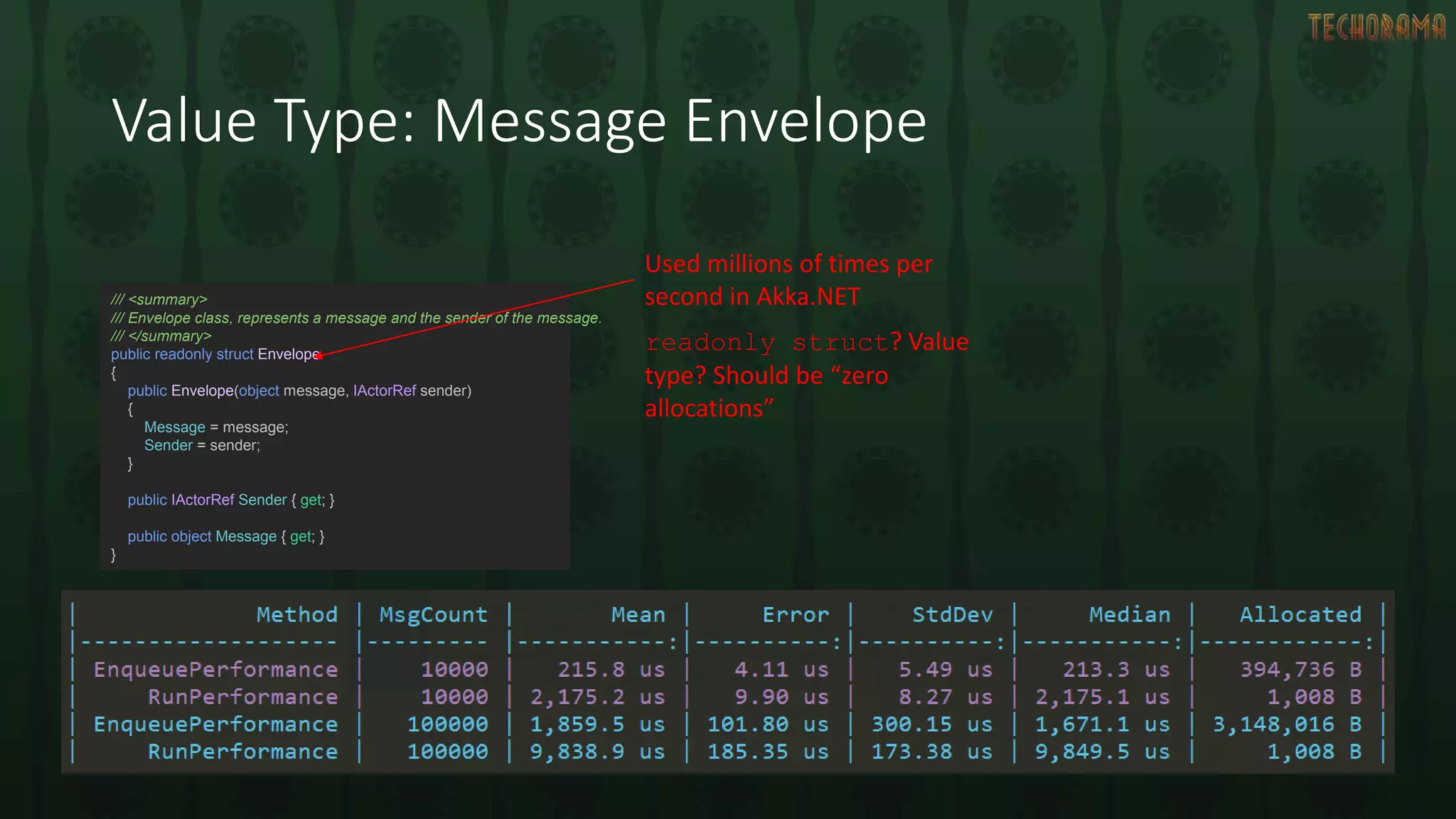
Task: Click the 'MsgCount' column header
Action: coord(434,614)
